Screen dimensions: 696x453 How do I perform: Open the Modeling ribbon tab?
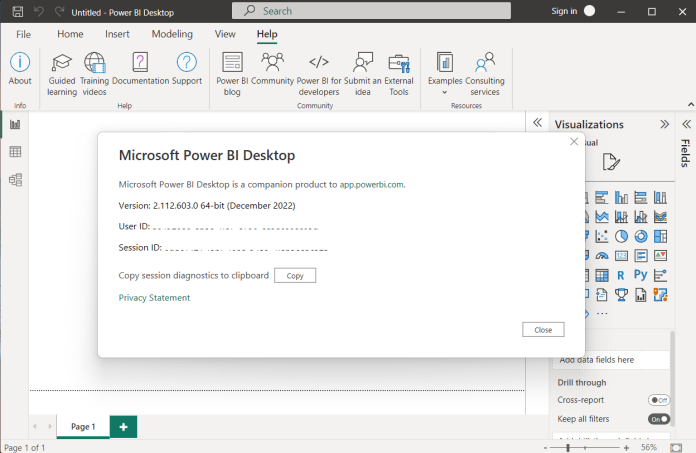[x=172, y=34]
